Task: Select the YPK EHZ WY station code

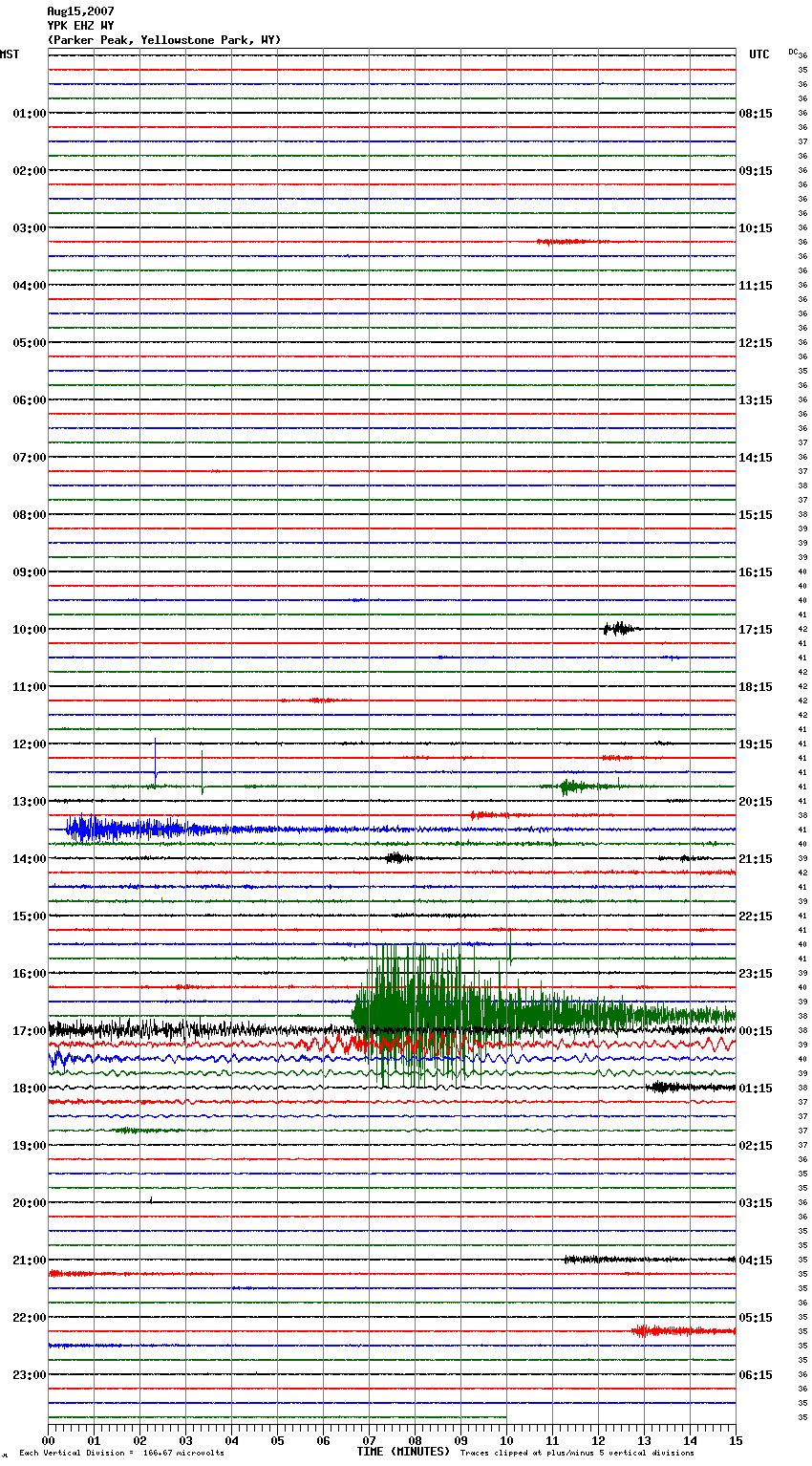Action: (80, 26)
